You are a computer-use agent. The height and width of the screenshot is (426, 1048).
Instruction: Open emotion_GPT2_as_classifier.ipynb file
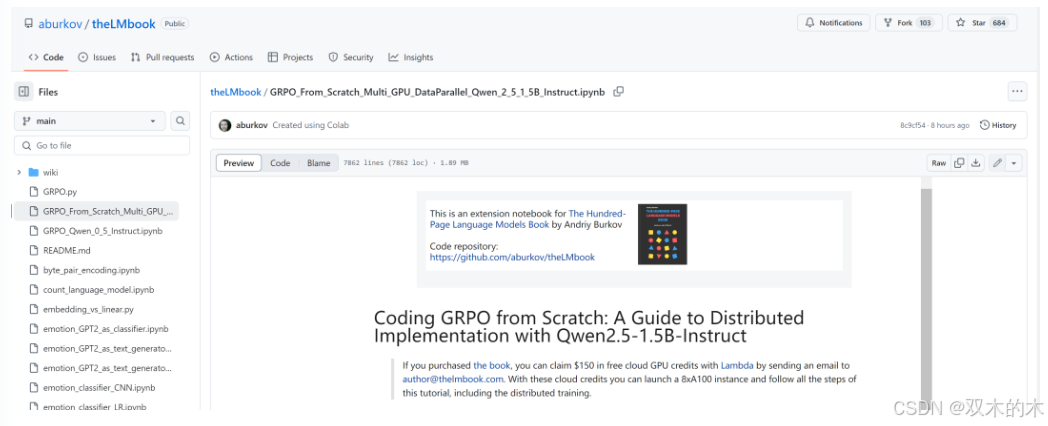pyautogui.click(x=105, y=329)
